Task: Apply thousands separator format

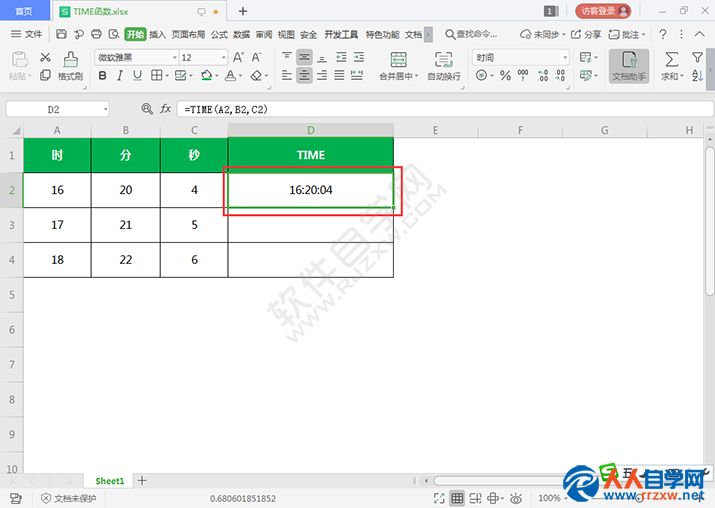Action: pyautogui.click(x=523, y=76)
